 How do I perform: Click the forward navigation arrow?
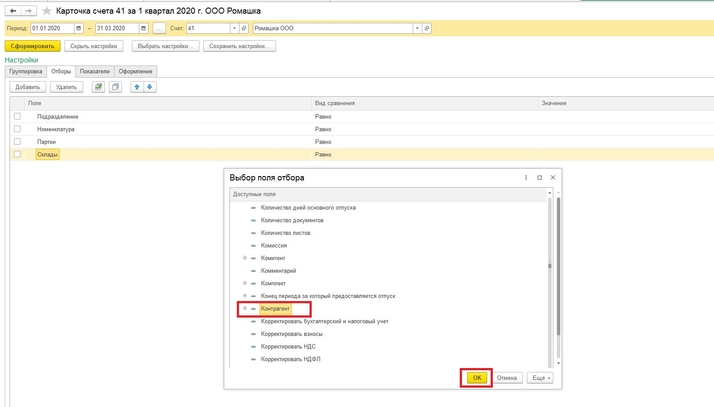click(30, 11)
